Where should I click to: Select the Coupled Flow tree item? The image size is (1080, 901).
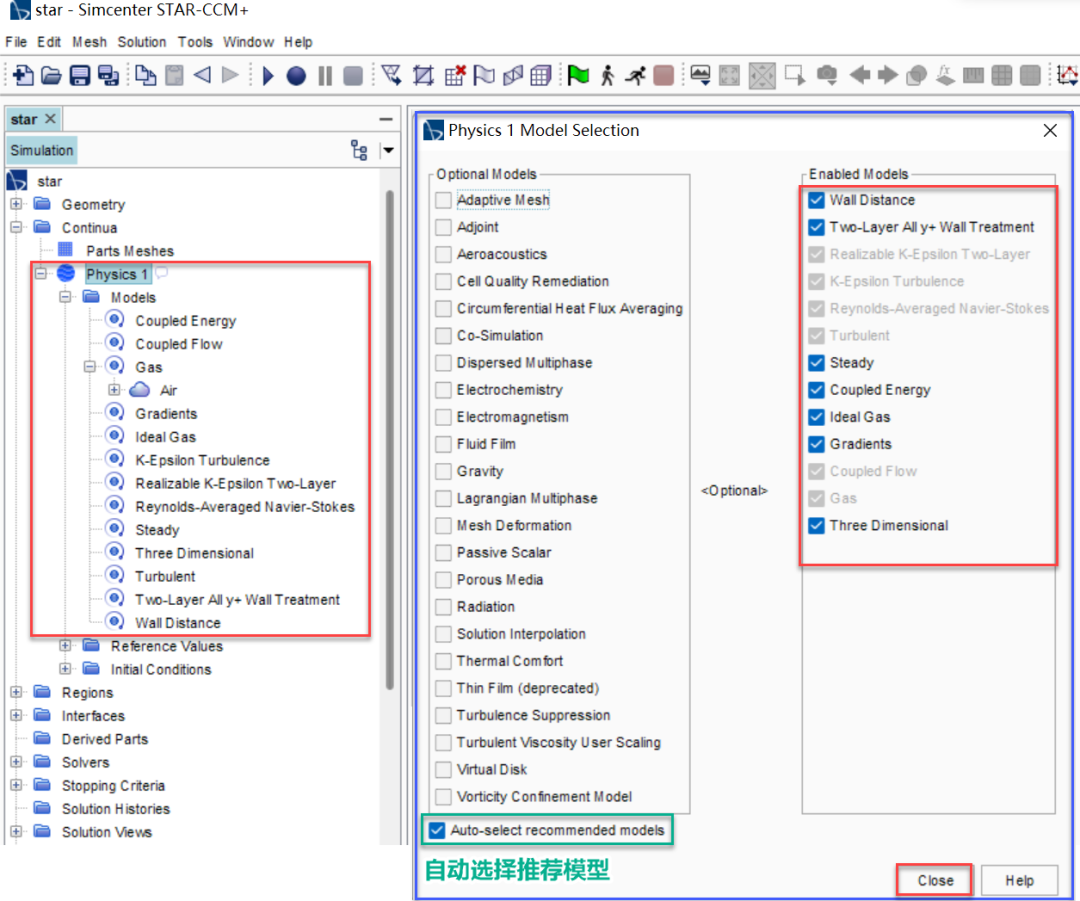(178, 344)
